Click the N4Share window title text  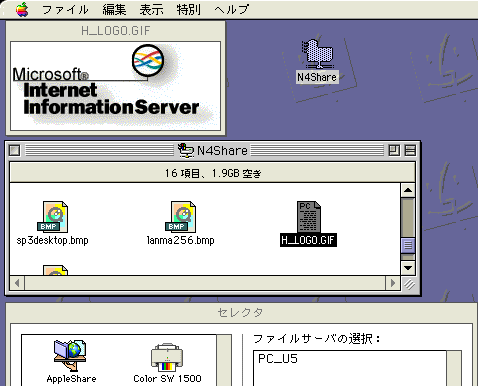[x=222, y=151]
